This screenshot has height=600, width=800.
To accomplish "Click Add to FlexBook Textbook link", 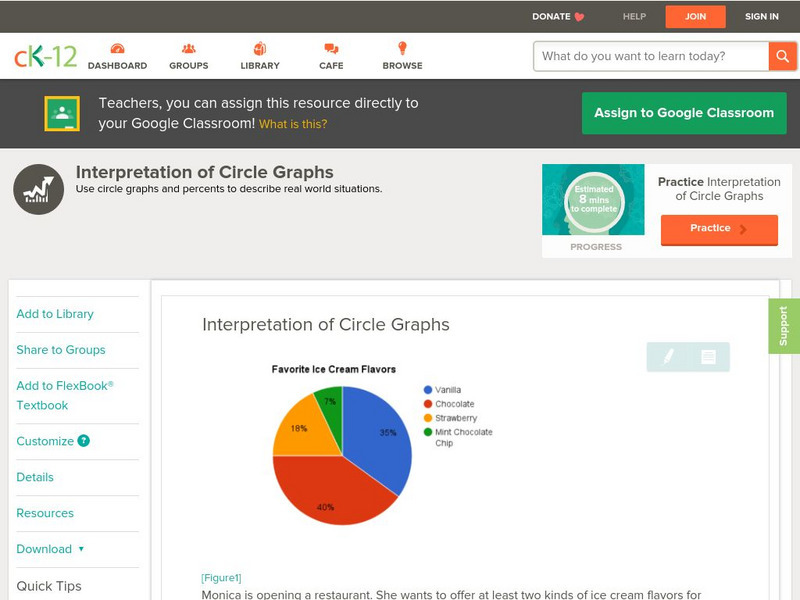I will point(65,395).
